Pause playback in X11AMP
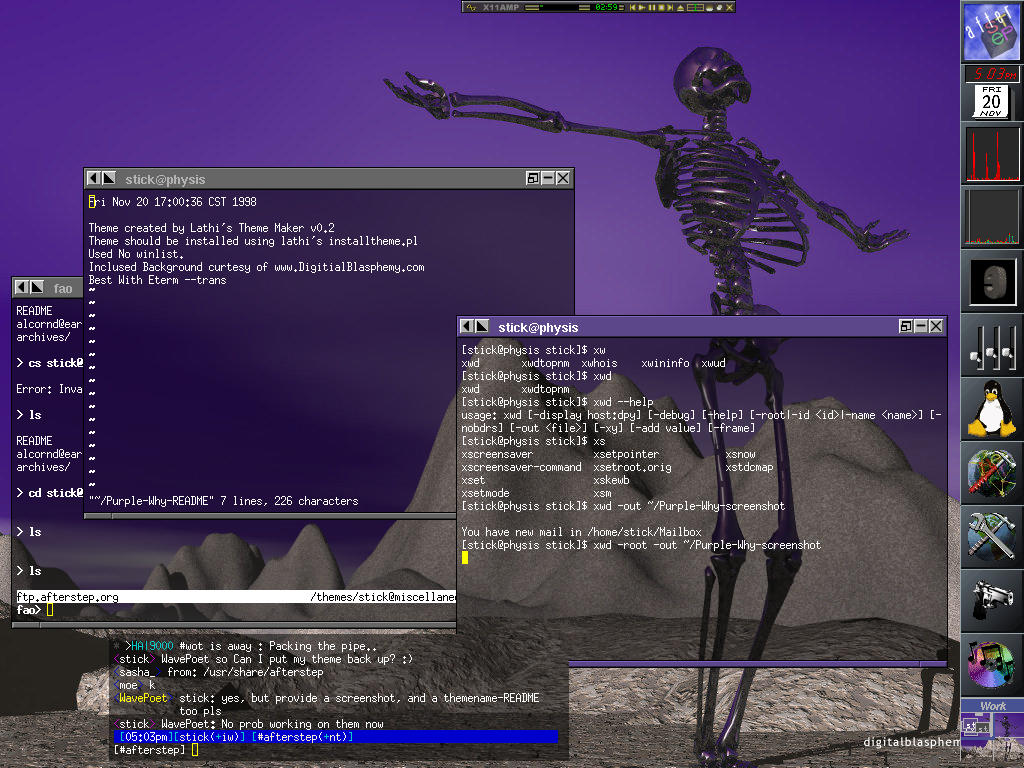 click(x=651, y=7)
